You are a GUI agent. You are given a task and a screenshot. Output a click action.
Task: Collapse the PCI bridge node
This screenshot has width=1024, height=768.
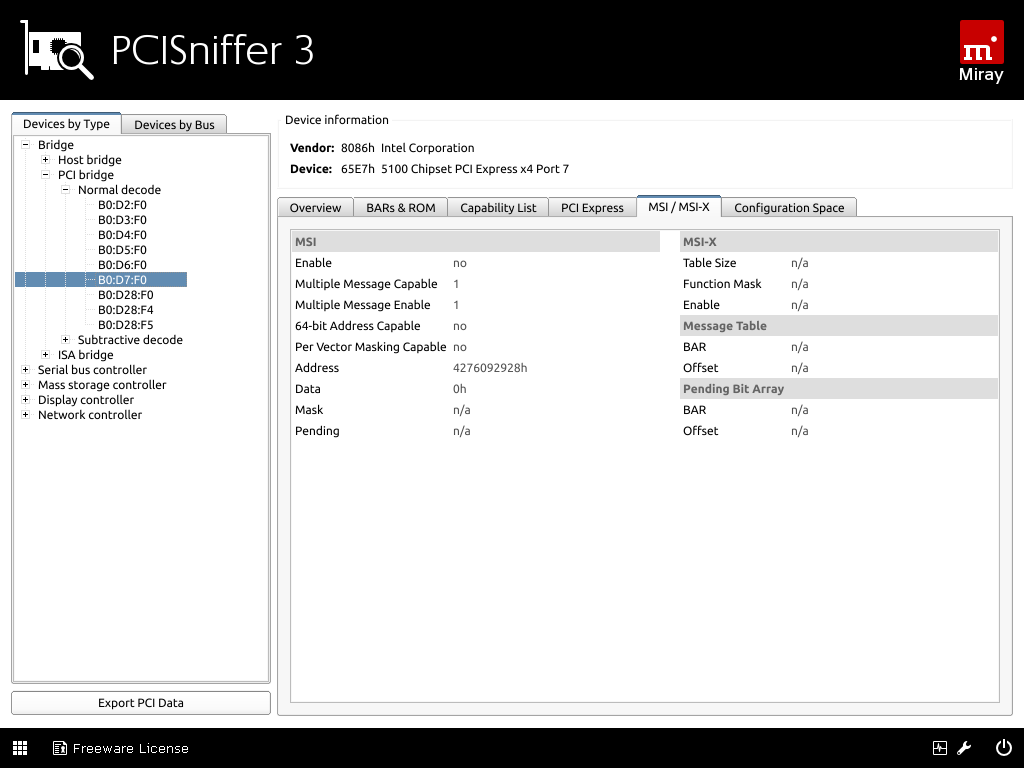[46, 175]
